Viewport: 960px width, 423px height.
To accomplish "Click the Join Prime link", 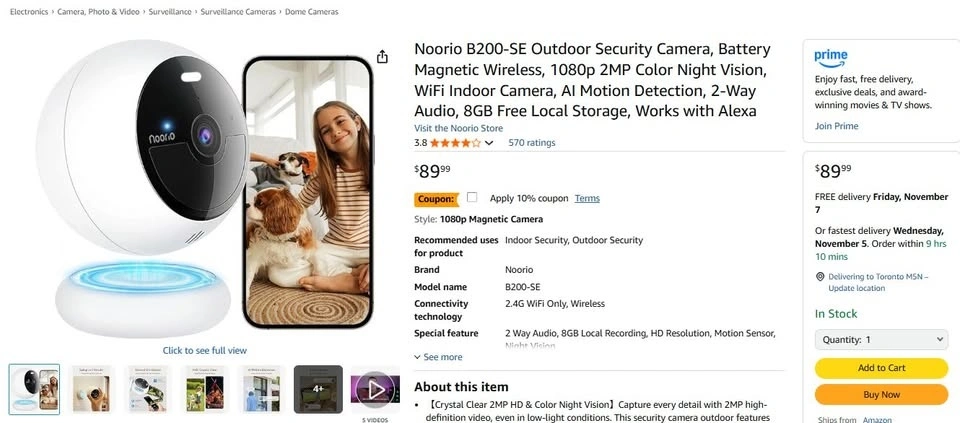I will click(x=837, y=126).
